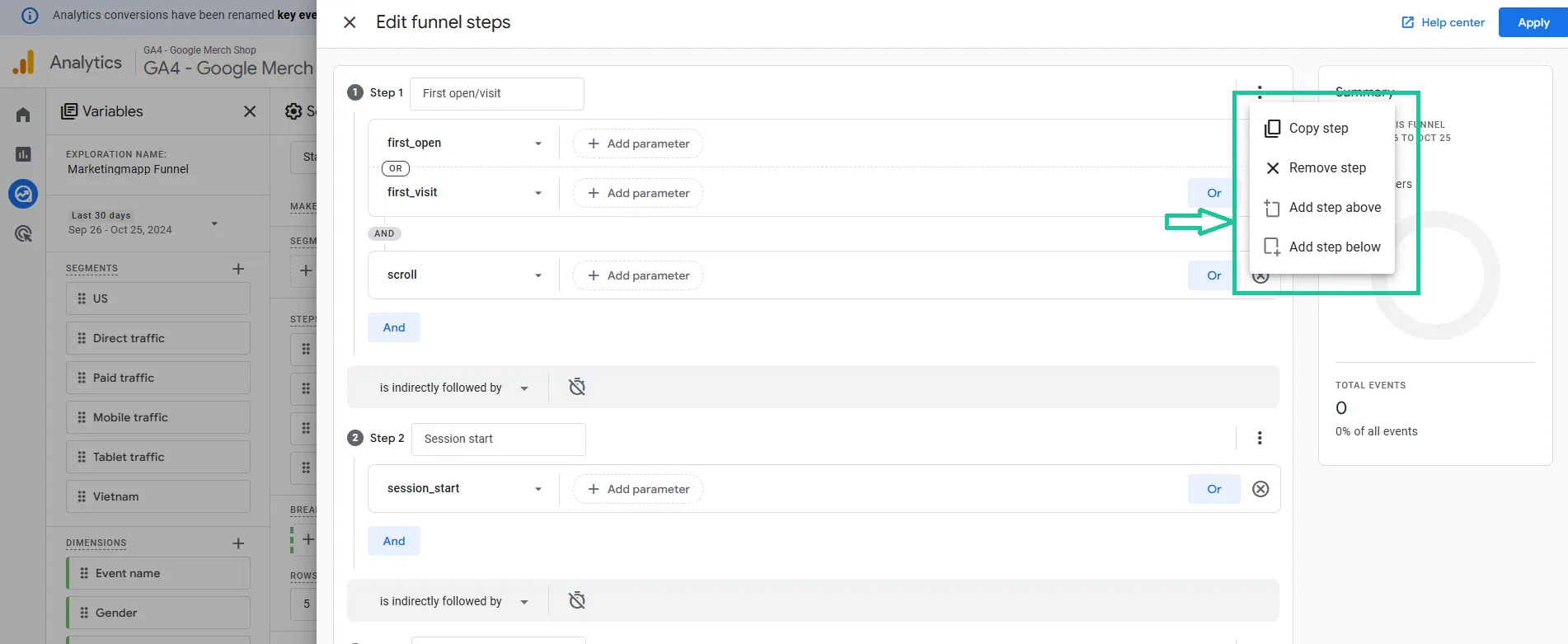Open Explore from the sidebar
This screenshot has height=644, width=1568.
click(x=23, y=194)
